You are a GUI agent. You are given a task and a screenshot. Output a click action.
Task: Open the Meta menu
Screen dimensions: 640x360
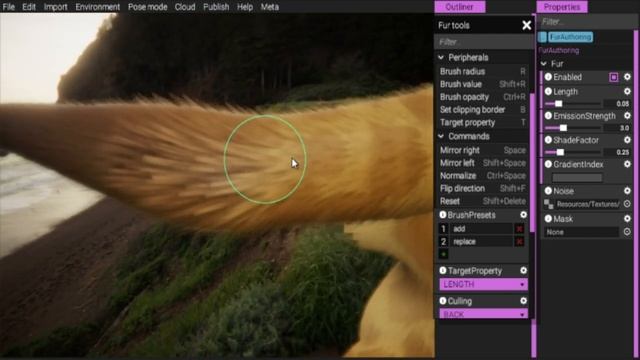coord(270,7)
